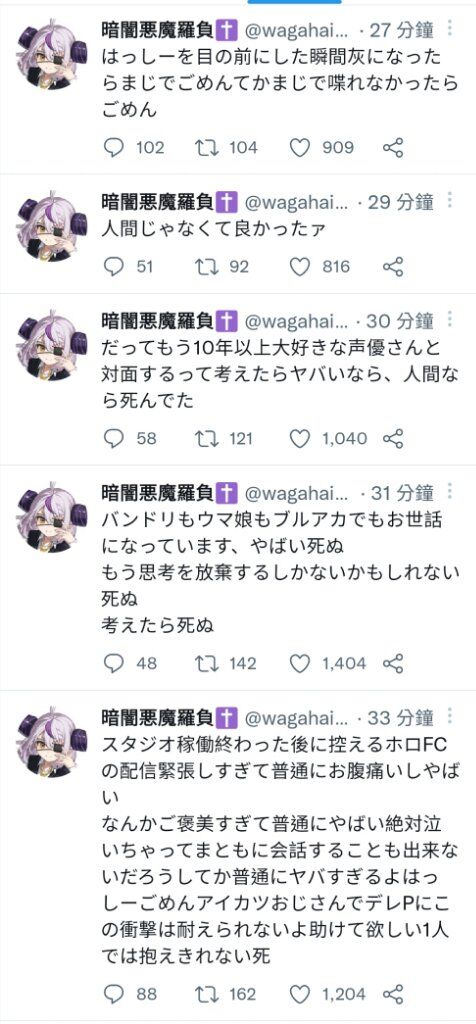This screenshot has width=476, height=1024.
Task: Open profile avatar on the 31-minute tweet
Action: click(x=52, y=517)
